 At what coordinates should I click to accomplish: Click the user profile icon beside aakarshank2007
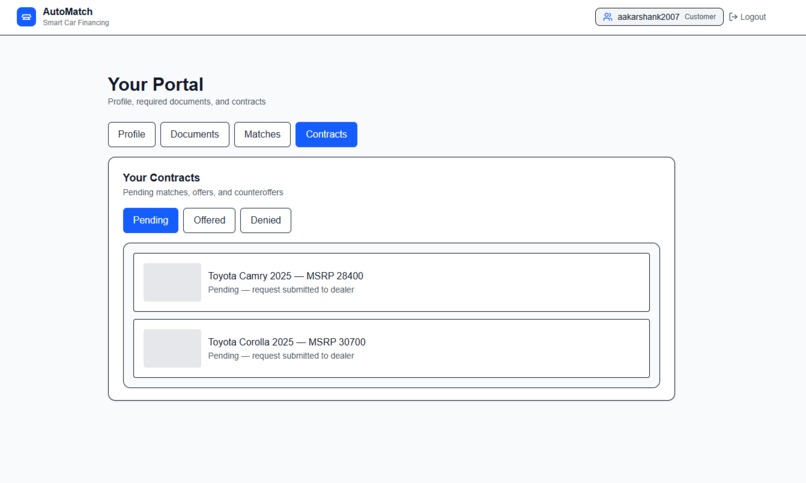[607, 17]
